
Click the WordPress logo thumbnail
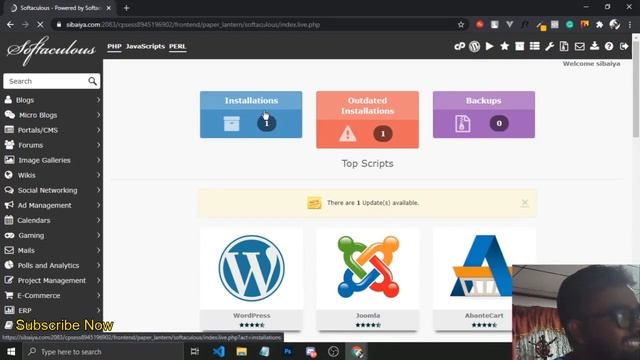(251, 268)
